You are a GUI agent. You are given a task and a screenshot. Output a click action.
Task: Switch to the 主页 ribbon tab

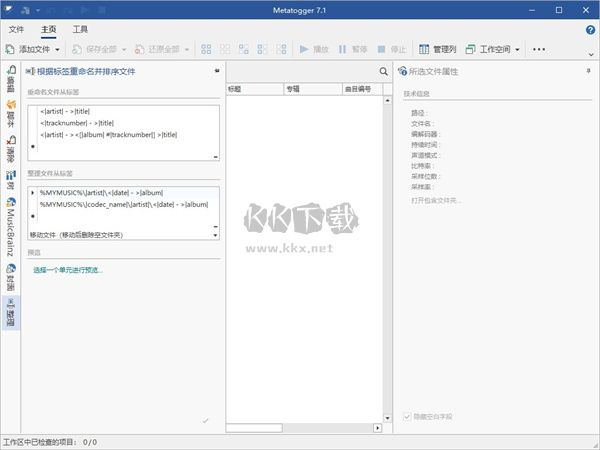pyautogui.click(x=49, y=29)
